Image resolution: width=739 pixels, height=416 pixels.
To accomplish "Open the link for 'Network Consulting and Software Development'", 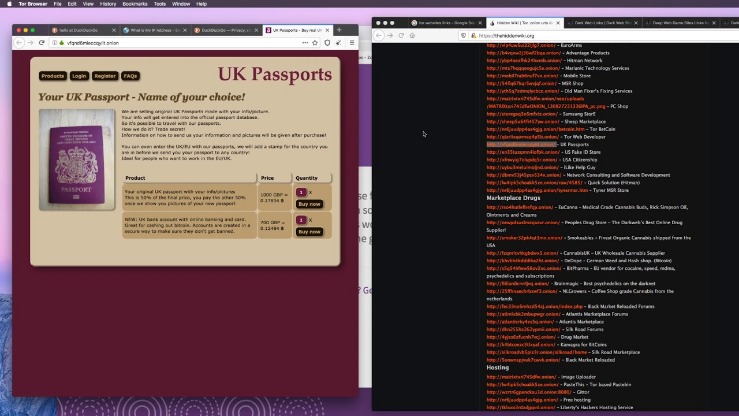I will (x=524, y=175).
